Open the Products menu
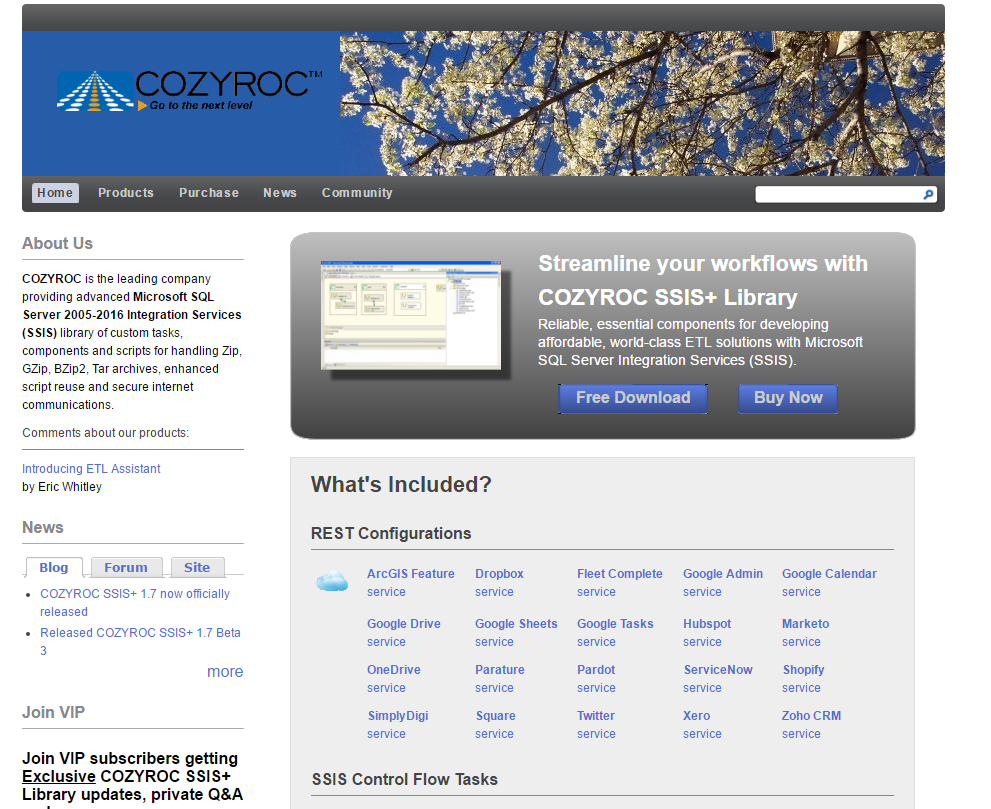The height and width of the screenshot is (809, 991). point(126,193)
